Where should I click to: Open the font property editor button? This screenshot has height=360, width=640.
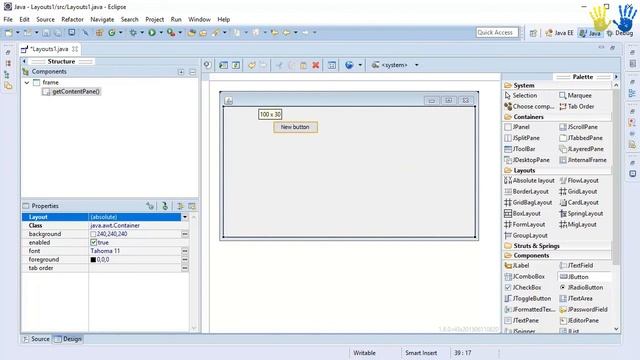[184, 251]
